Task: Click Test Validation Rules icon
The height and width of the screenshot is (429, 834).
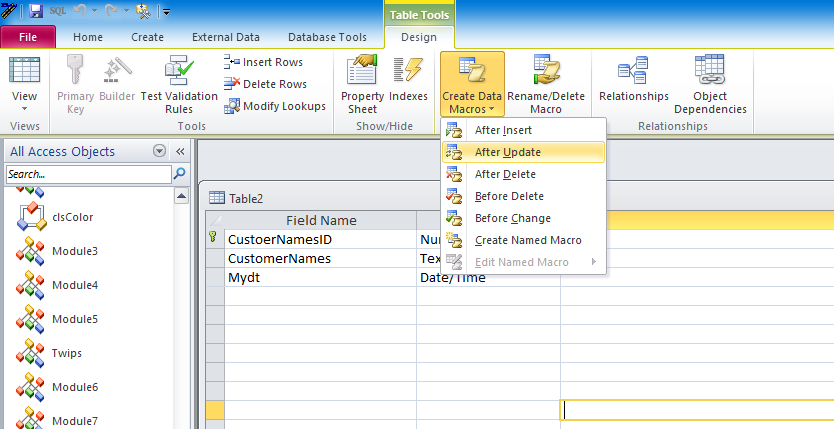Action: click(x=179, y=70)
